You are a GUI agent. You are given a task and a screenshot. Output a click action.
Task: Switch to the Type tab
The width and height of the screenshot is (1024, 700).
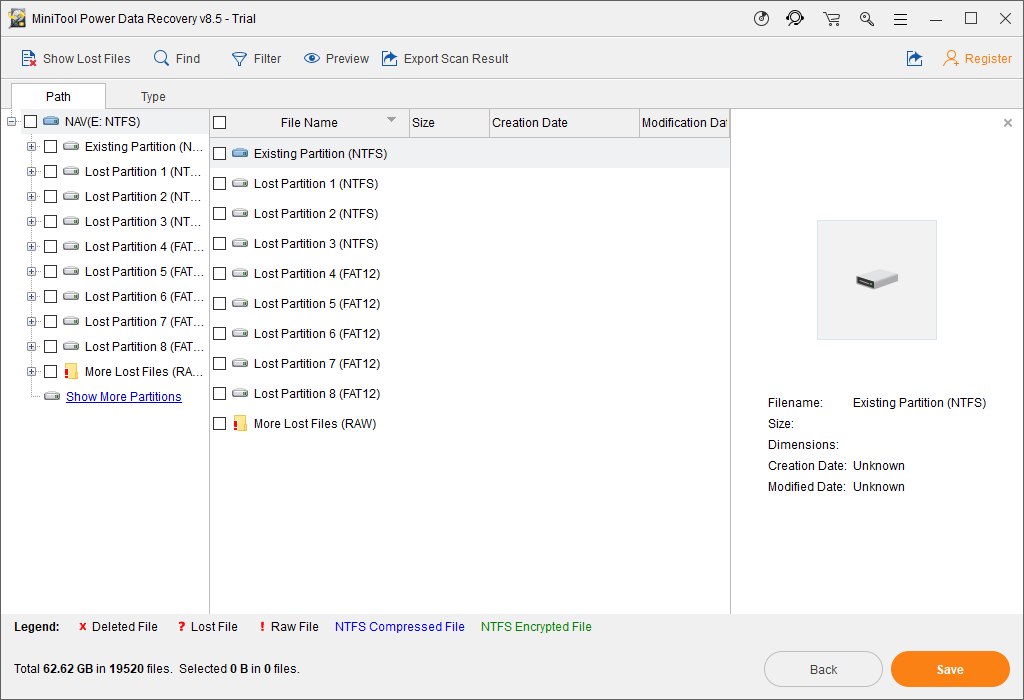point(153,97)
